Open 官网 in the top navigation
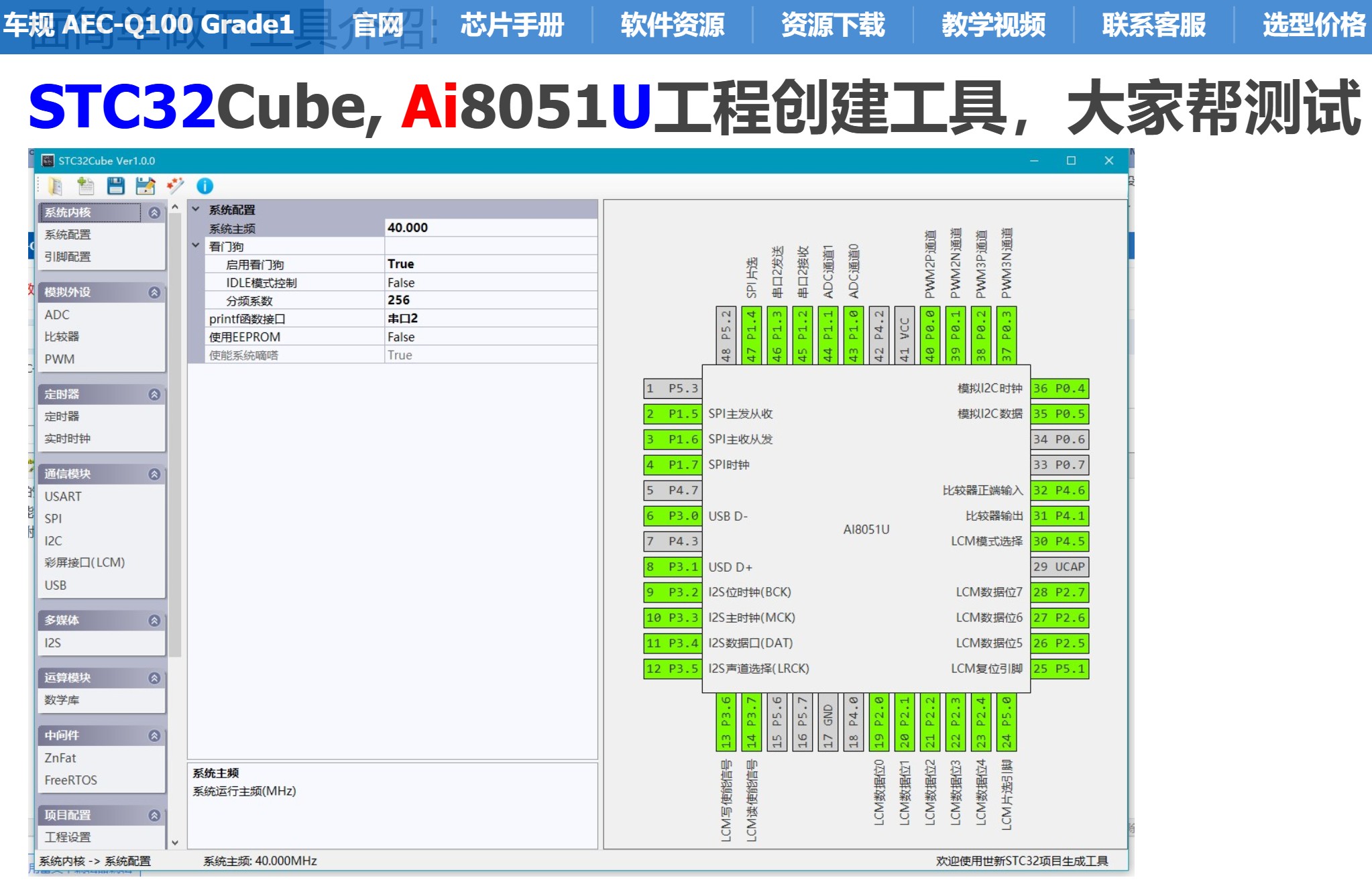This screenshot has width=1372, height=882. (x=378, y=25)
